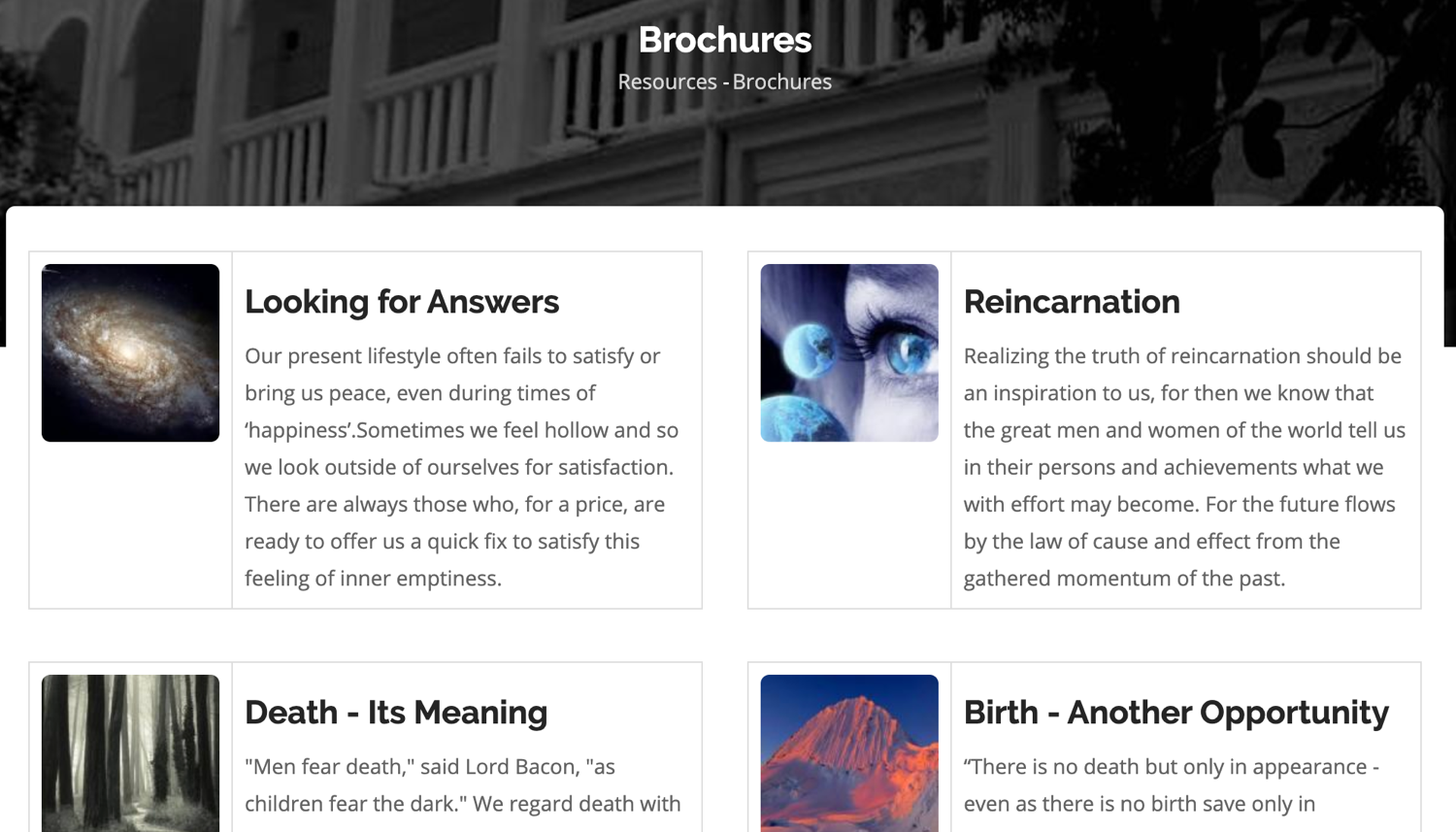
Task: Click the Looking for Answers description paragraph
Action: coord(461,467)
